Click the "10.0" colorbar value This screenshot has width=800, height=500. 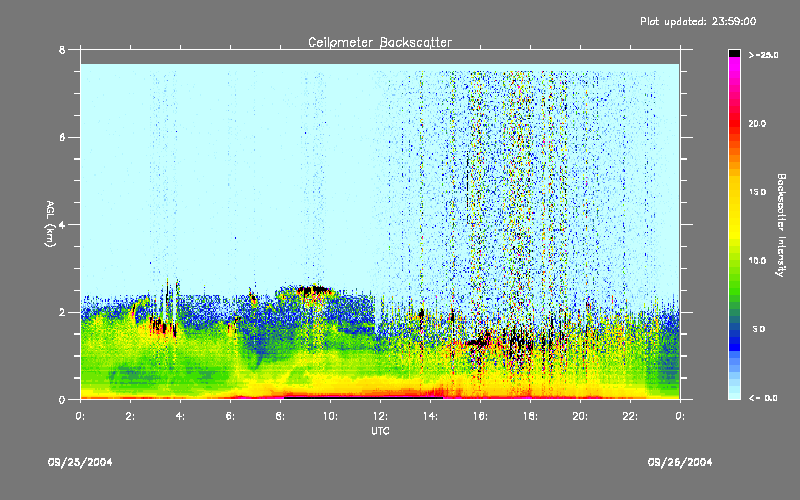click(x=757, y=261)
